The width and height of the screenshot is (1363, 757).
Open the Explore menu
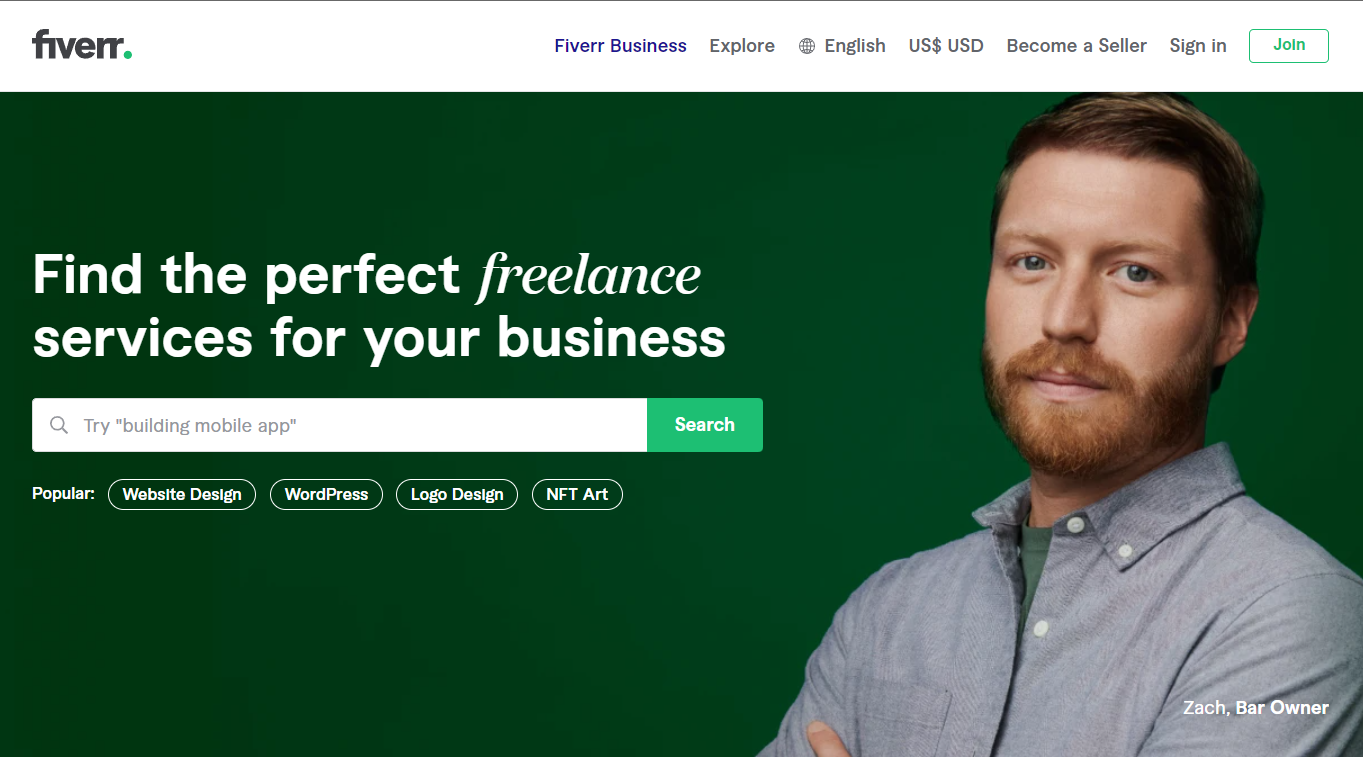(x=742, y=46)
